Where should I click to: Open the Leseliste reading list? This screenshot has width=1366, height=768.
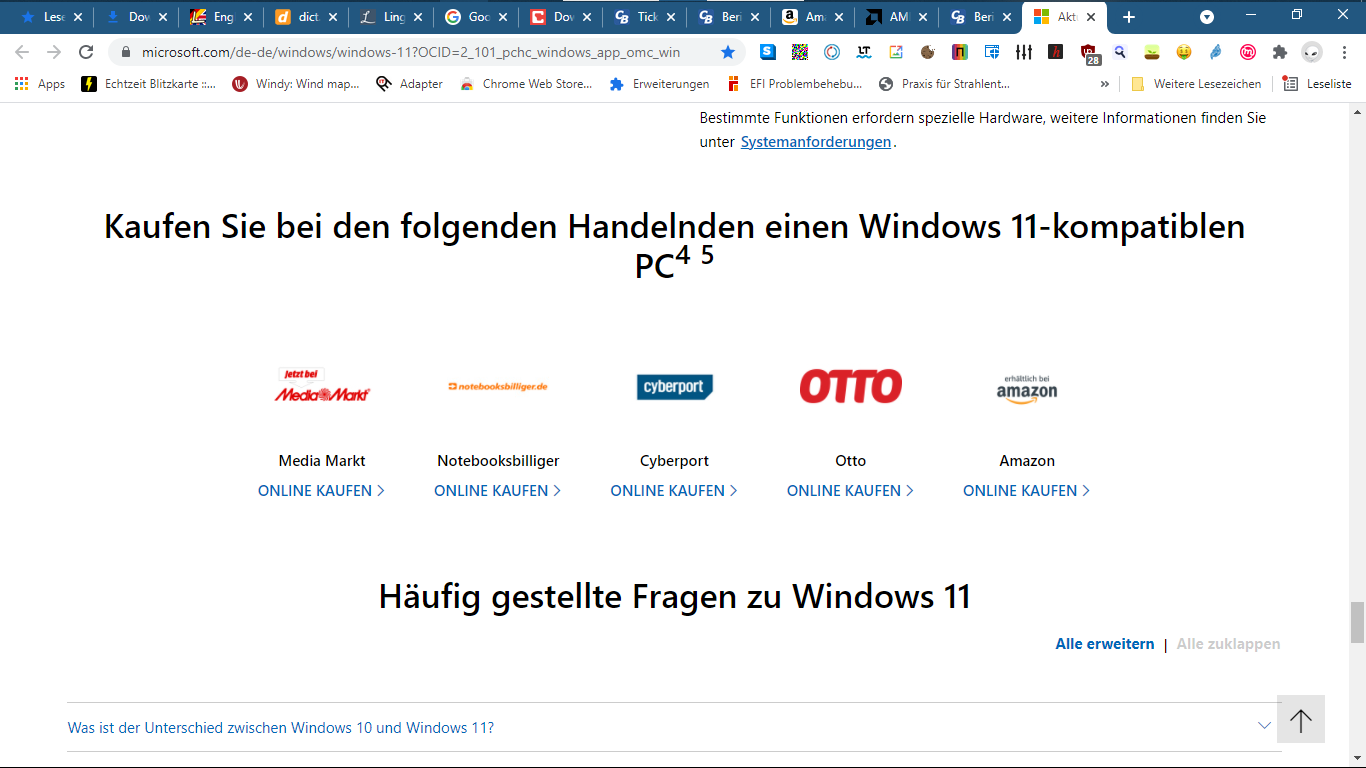click(x=1317, y=84)
